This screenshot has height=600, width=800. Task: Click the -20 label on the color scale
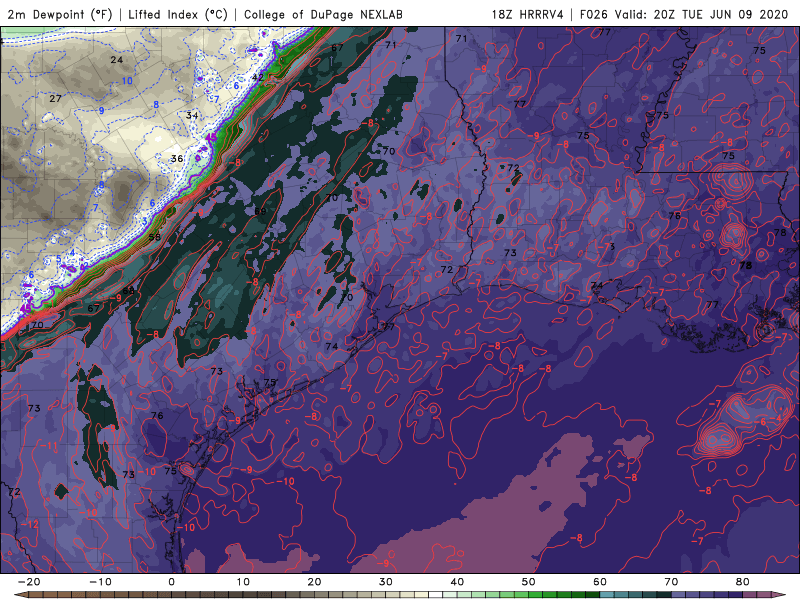point(29,582)
